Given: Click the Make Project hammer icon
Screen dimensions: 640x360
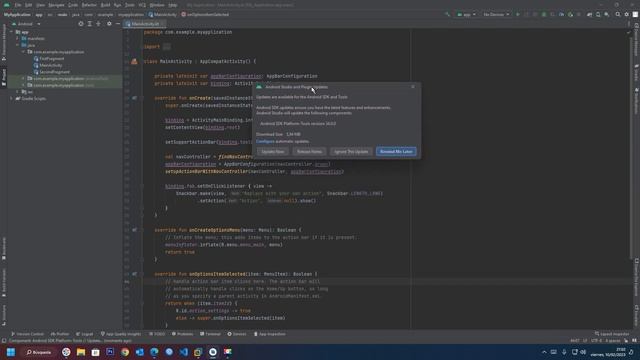Looking at the screenshot, I should (x=447, y=14).
